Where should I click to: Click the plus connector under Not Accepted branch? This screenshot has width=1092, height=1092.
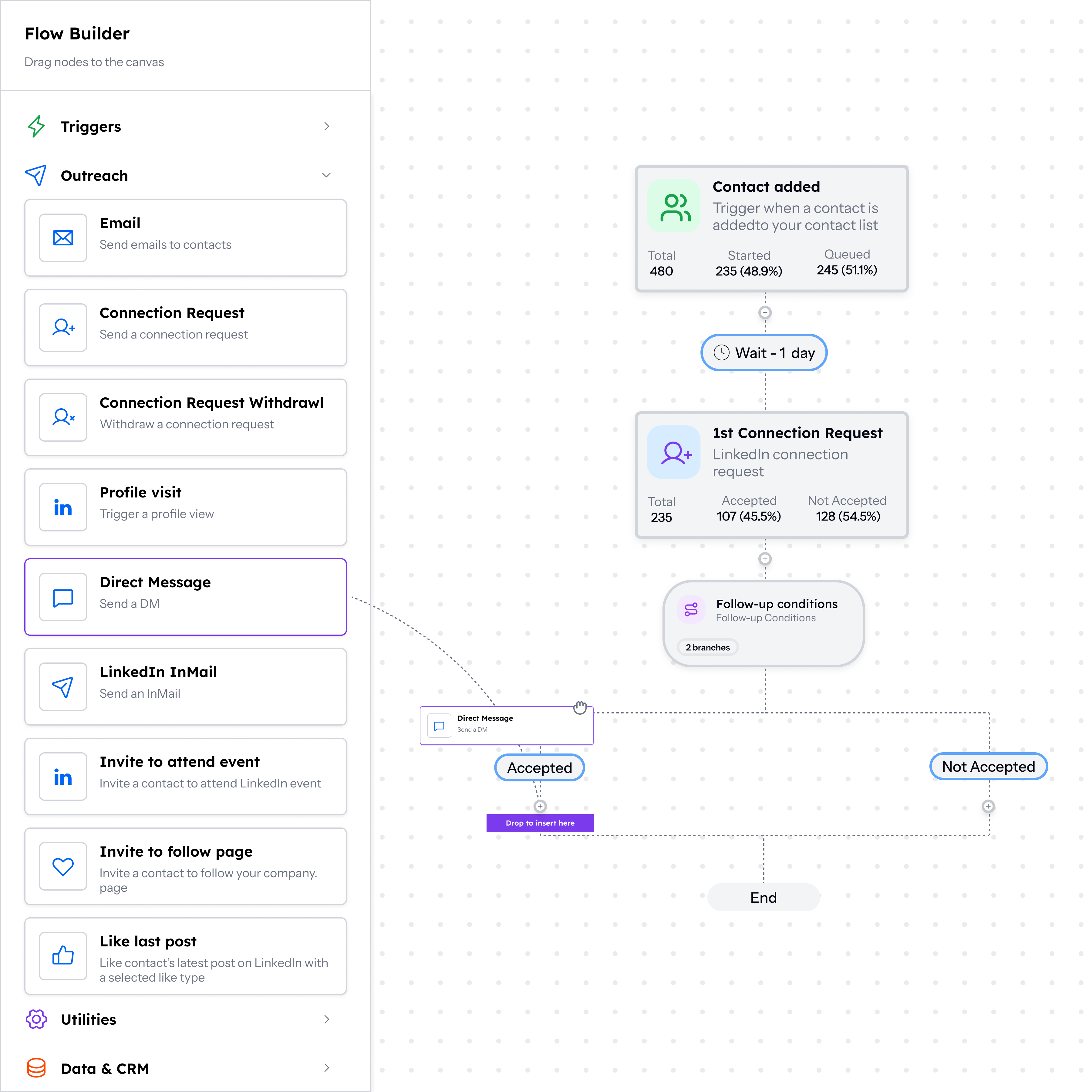pos(989,807)
